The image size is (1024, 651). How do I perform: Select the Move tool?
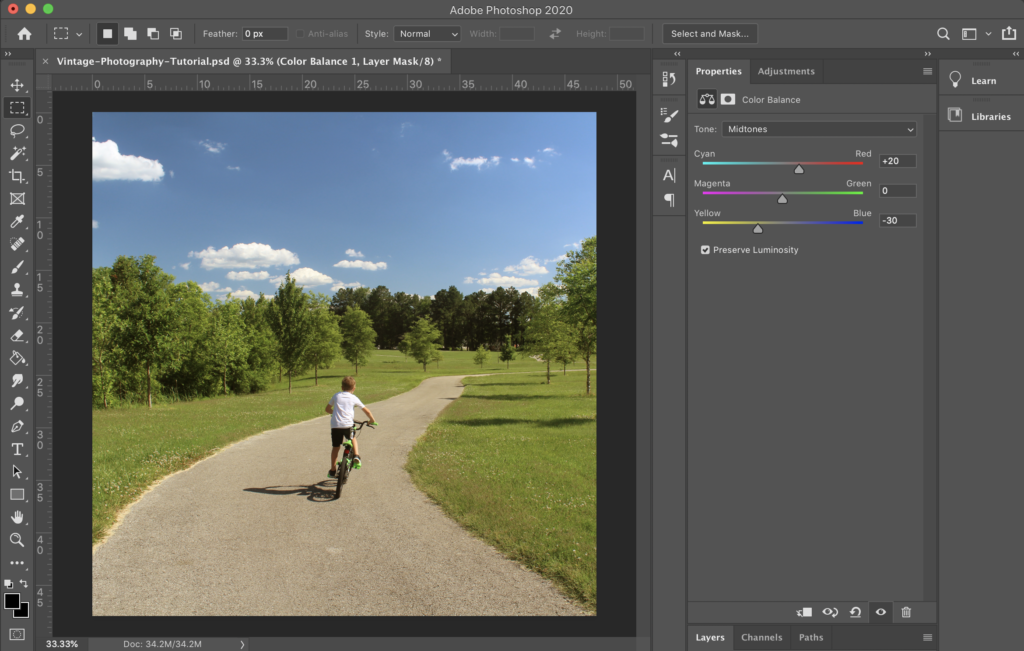(17, 85)
